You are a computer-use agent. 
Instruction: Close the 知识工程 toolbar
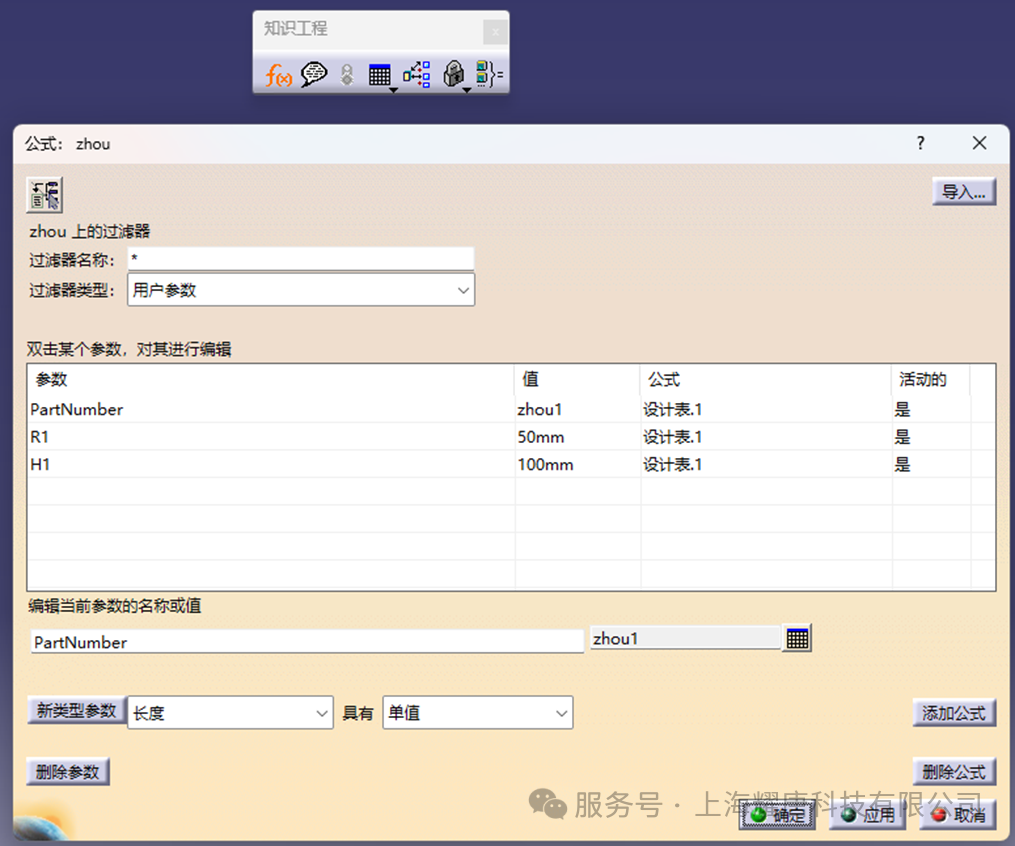(495, 32)
